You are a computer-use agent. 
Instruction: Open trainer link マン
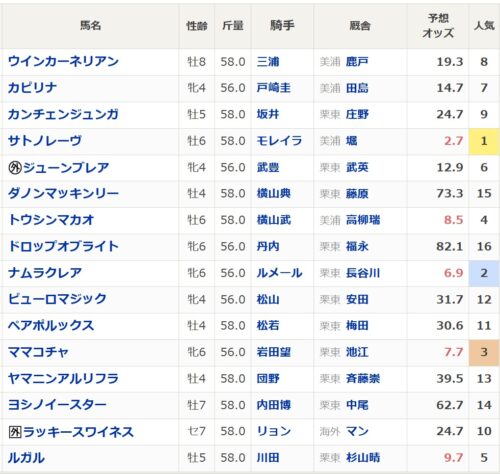[x=357, y=431]
